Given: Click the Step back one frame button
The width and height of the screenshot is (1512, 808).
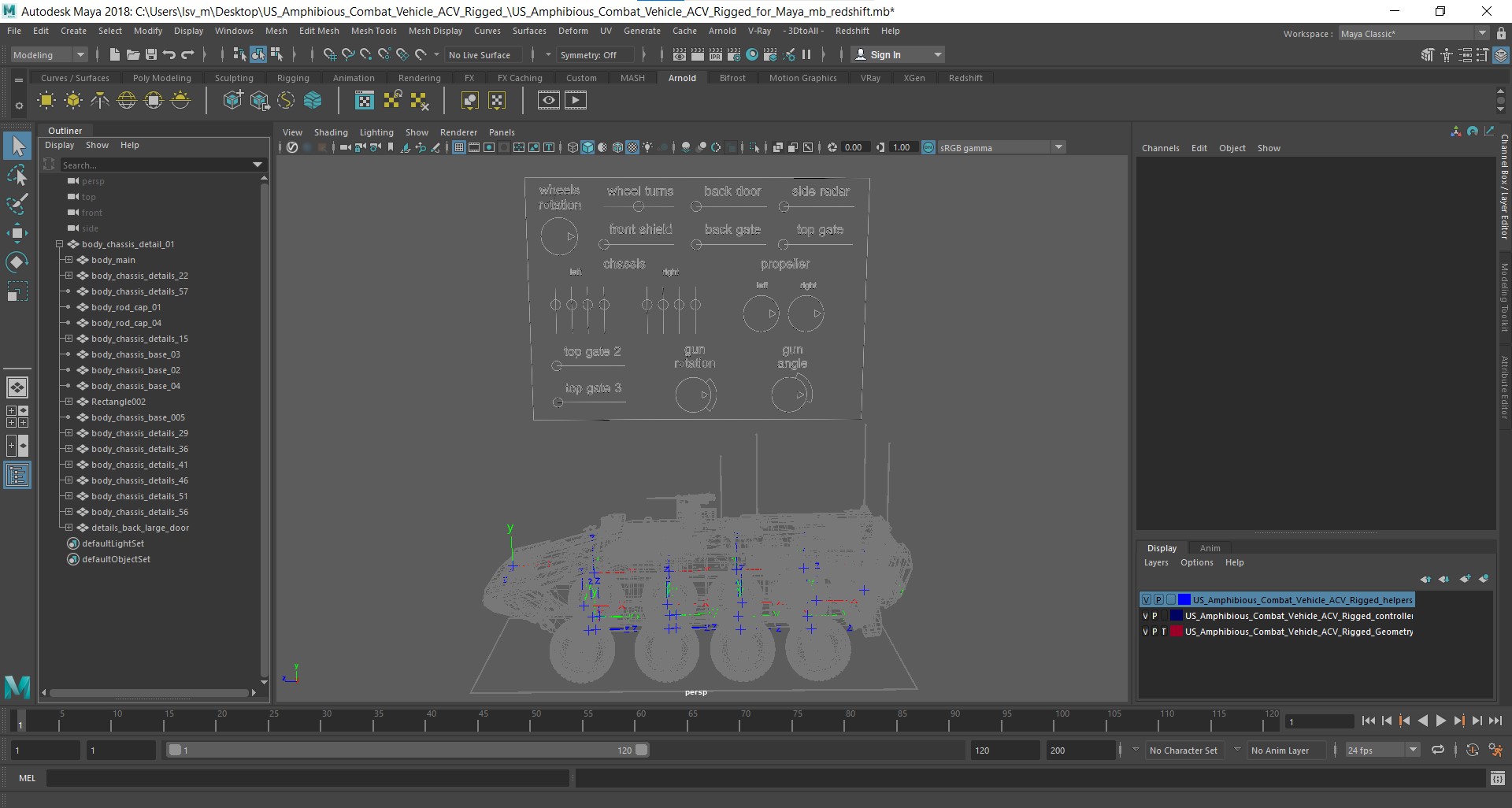Looking at the screenshot, I should click(1386, 721).
